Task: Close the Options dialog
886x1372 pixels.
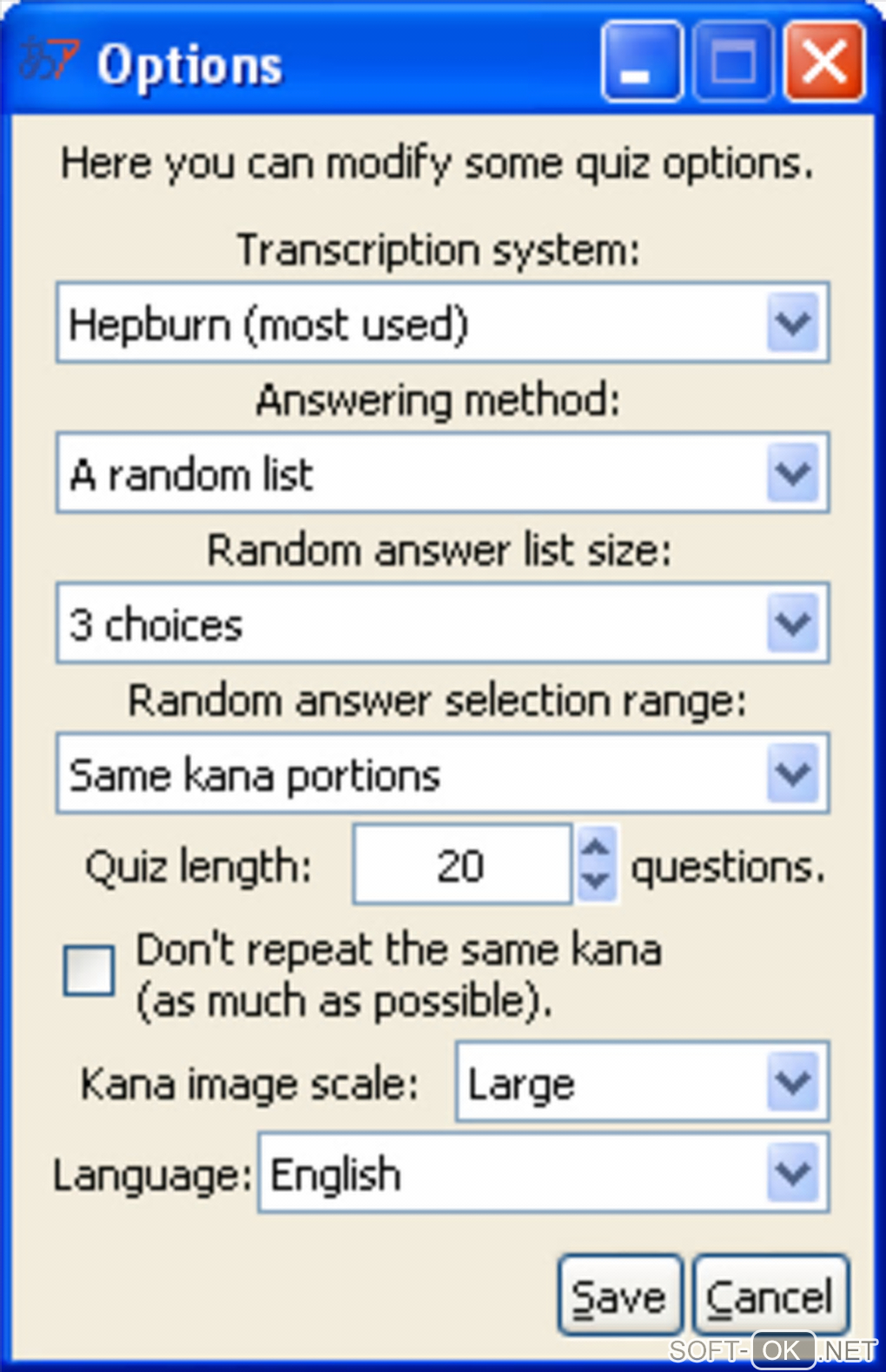Action: (823, 63)
